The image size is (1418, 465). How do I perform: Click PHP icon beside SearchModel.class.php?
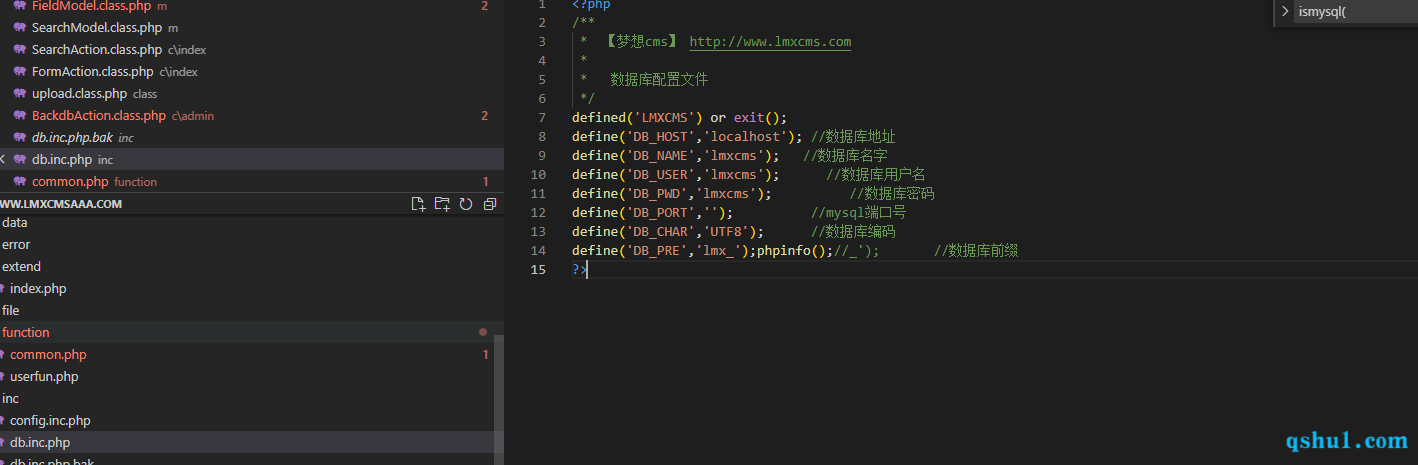(x=20, y=27)
